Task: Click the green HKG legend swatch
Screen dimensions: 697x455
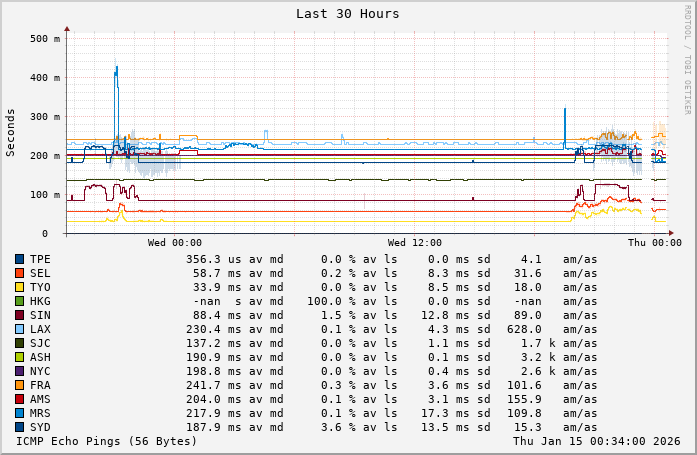Action: click(19, 301)
